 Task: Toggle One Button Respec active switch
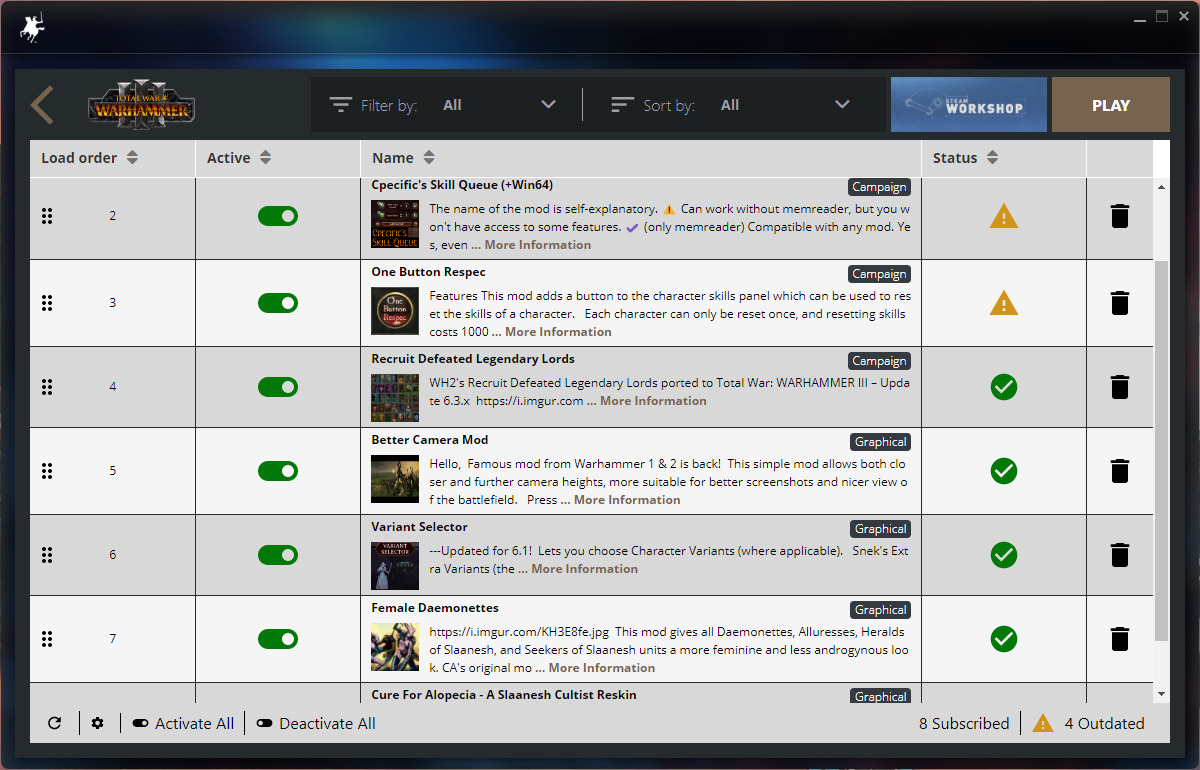pyautogui.click(x=278, y=303)
